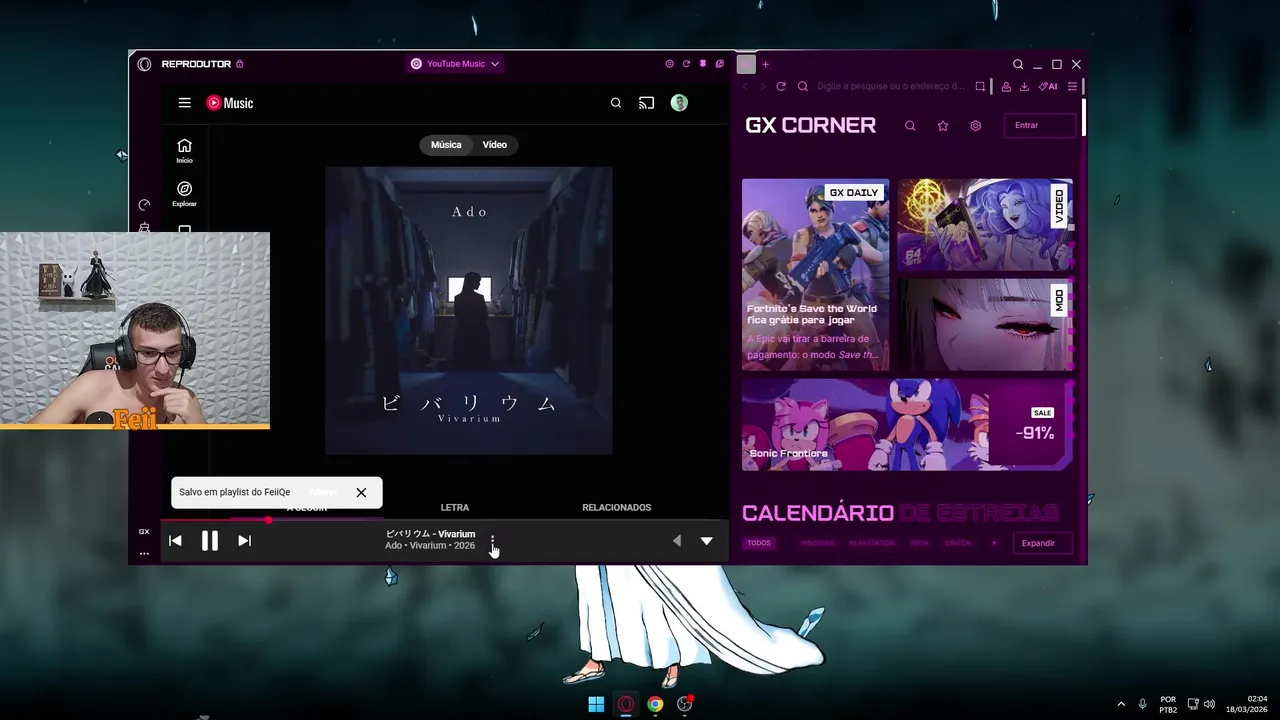The image size is (1280, 720).
Task: Open the Fortnite Save the World article
Action: pyautogui.click(x=815, y=275)
